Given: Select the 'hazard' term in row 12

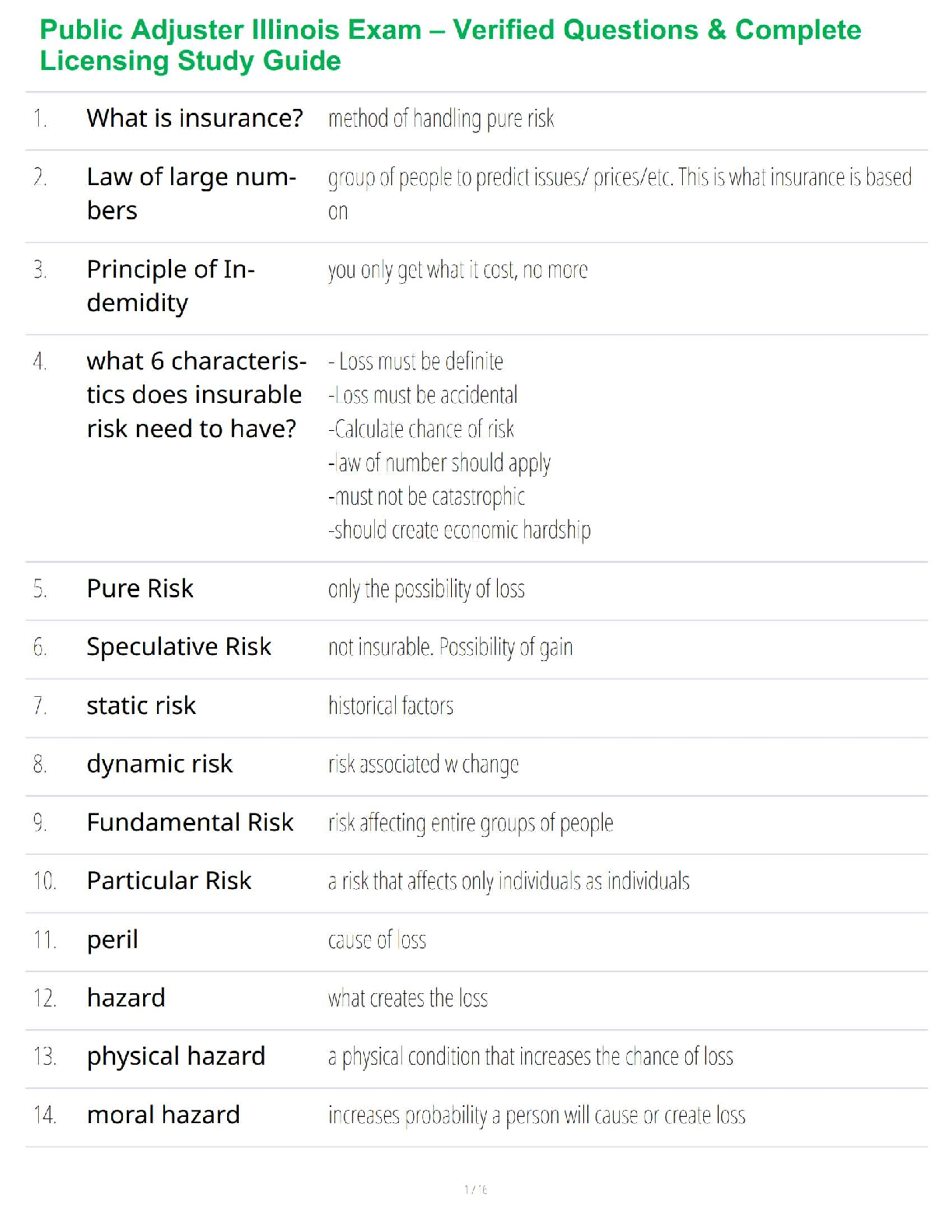Looking at the screenshot, I should tap(126, 998).
